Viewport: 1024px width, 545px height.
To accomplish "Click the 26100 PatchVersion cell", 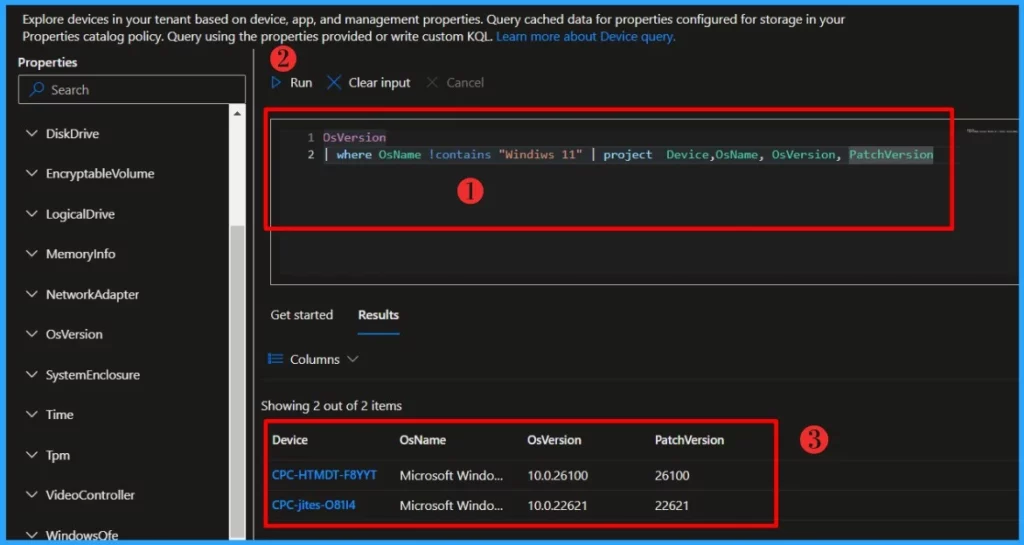I will pos(672,475).
